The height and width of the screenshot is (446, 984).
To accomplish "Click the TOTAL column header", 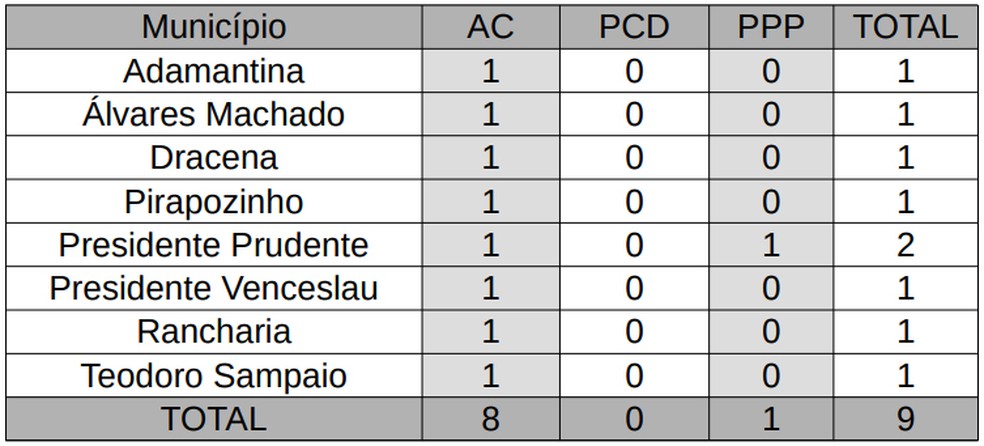I will (905, 27).
